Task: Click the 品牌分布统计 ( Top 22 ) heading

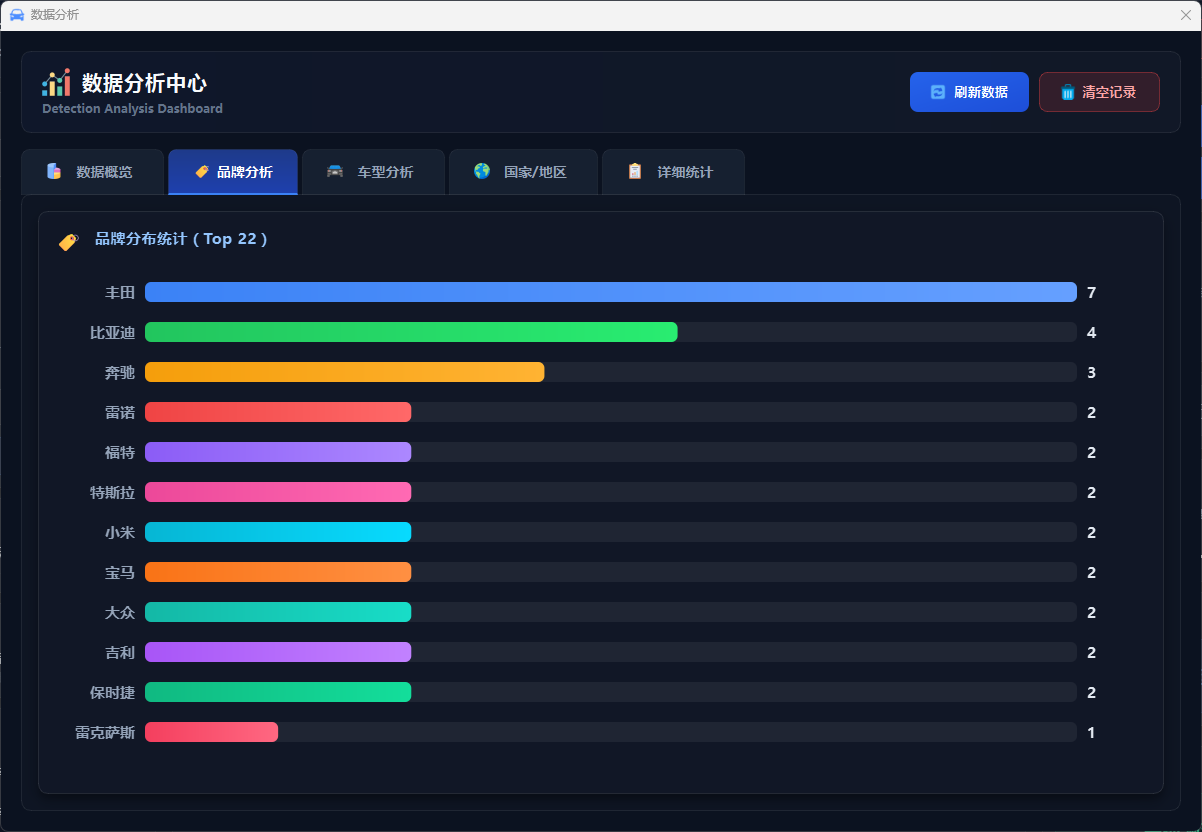Action: click(181, 239)
